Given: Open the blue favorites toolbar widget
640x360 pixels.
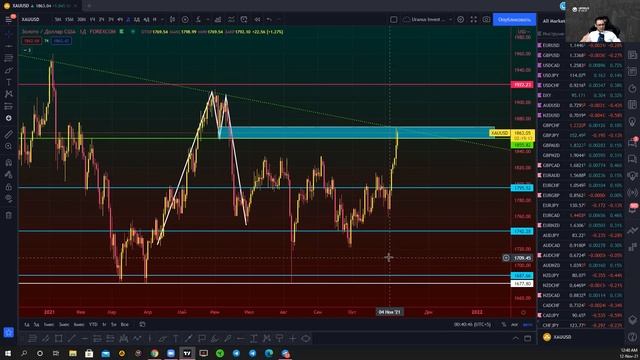Looking at the screenshot, I should (x=9, y=332).
